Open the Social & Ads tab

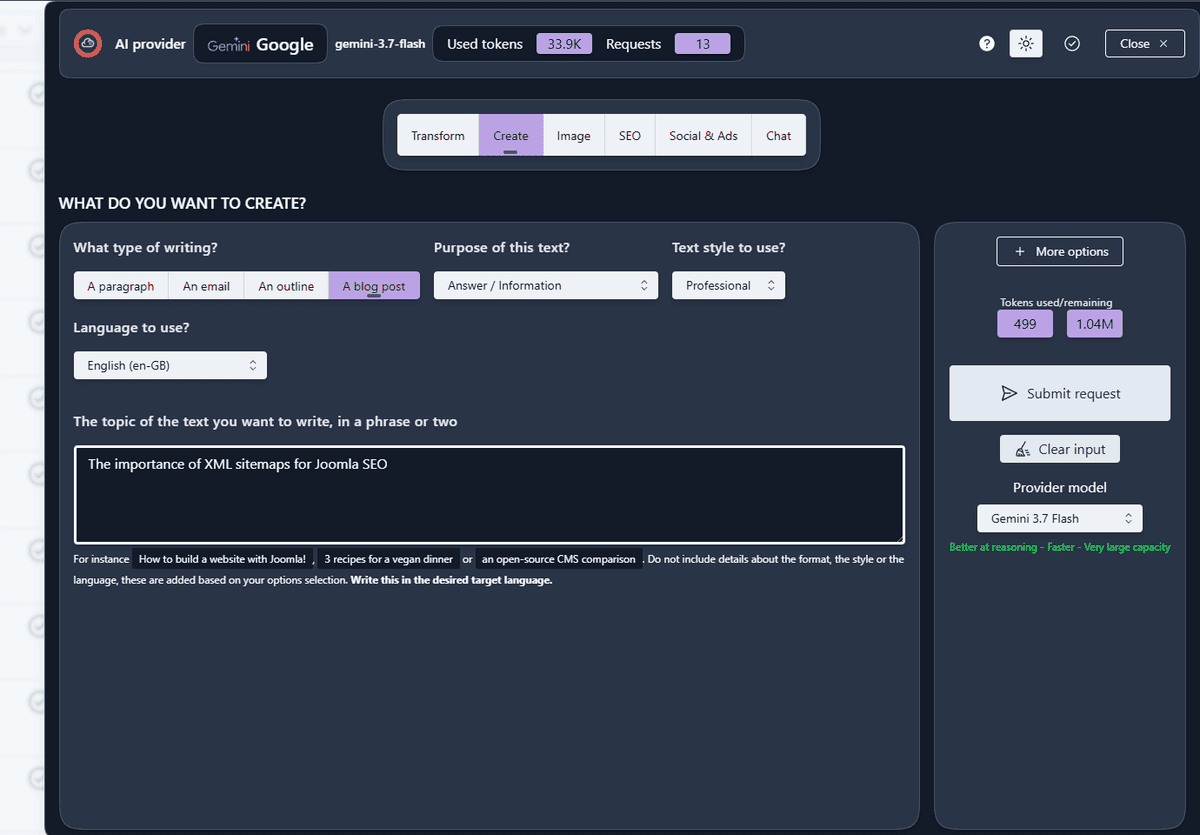(704, 136)
